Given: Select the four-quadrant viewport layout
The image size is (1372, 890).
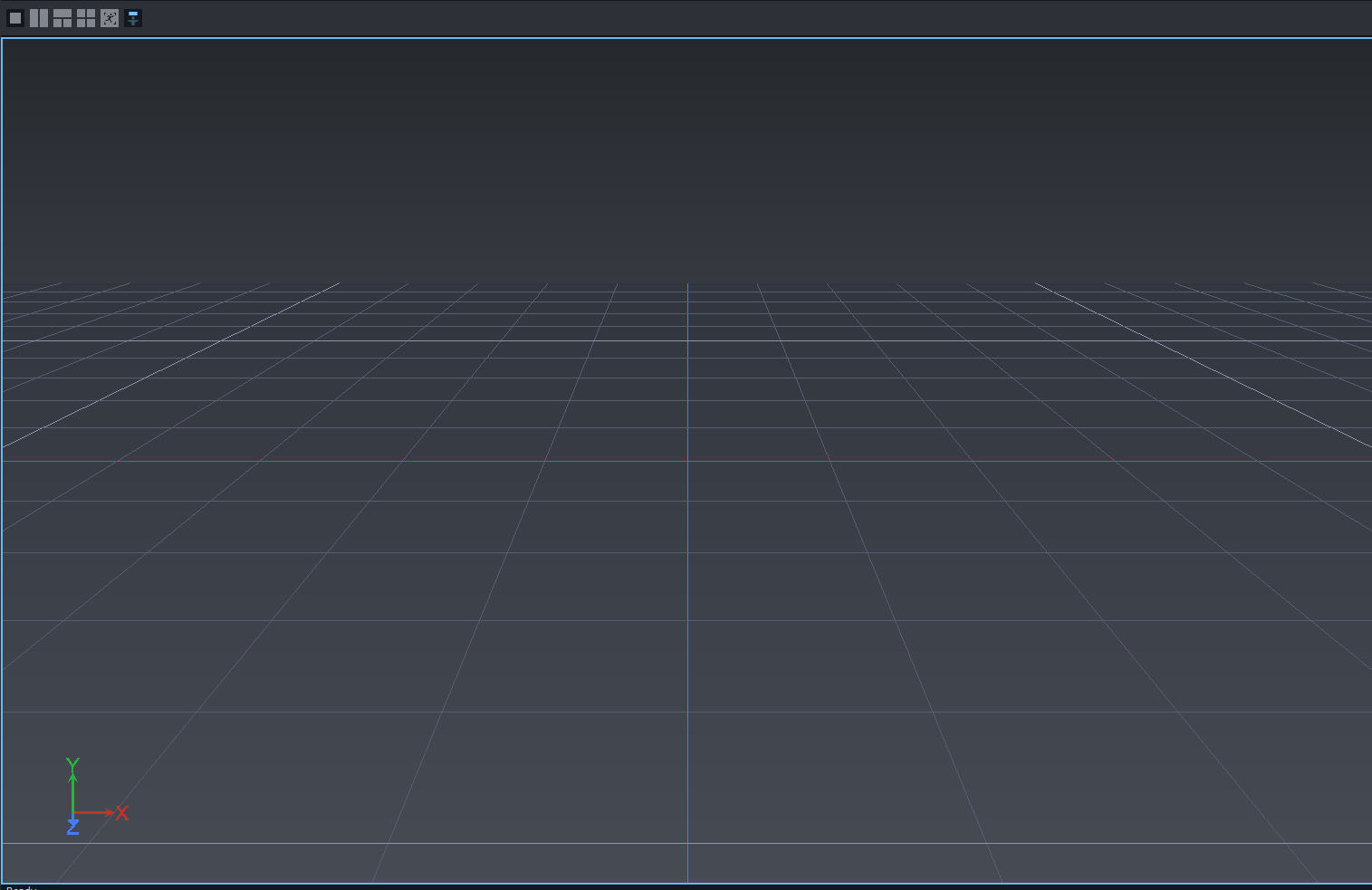Looking at the screenshot, I should tap(86, 18).
